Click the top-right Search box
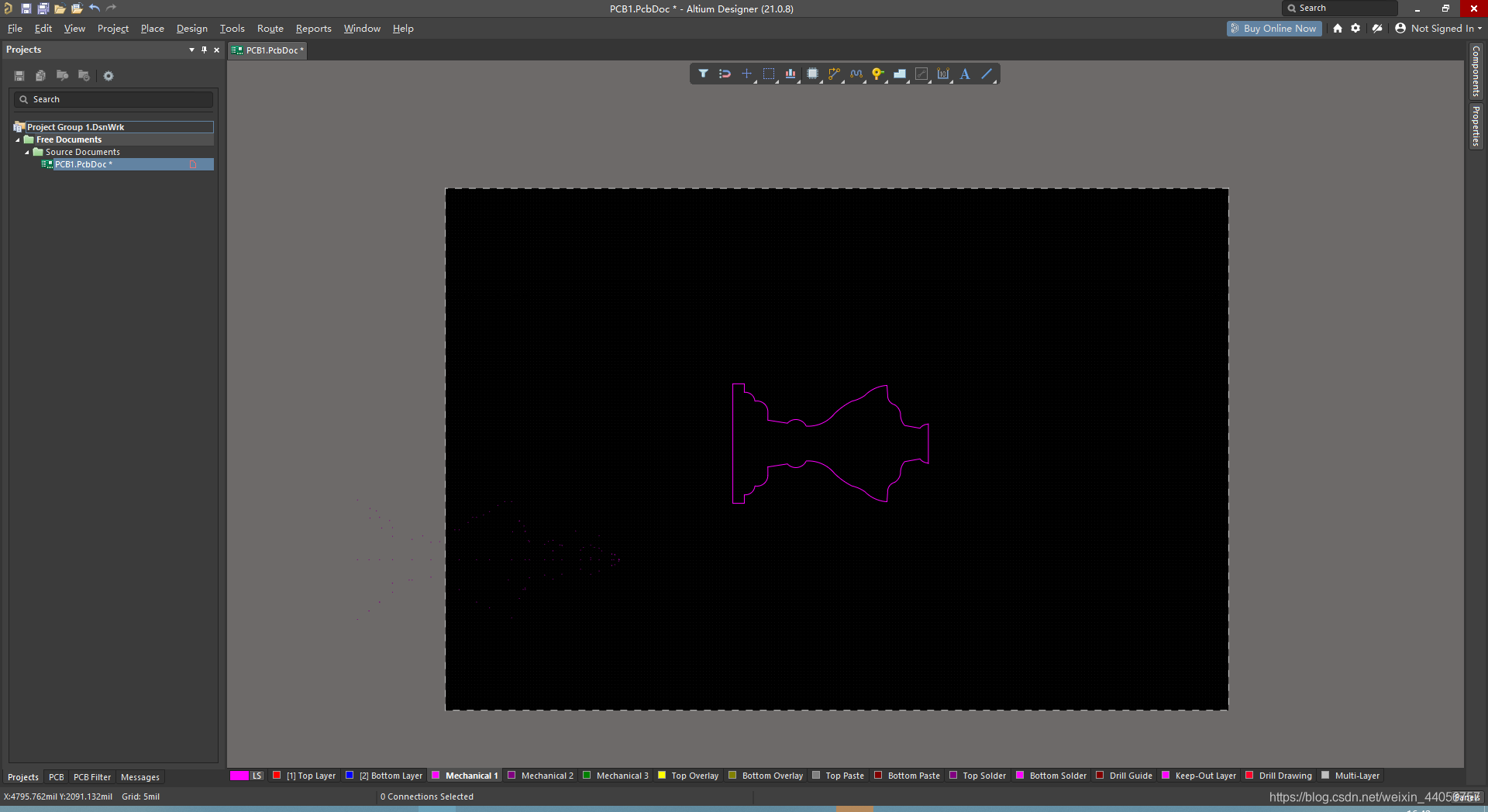 pyautogui.click(x=1340, y=8)
